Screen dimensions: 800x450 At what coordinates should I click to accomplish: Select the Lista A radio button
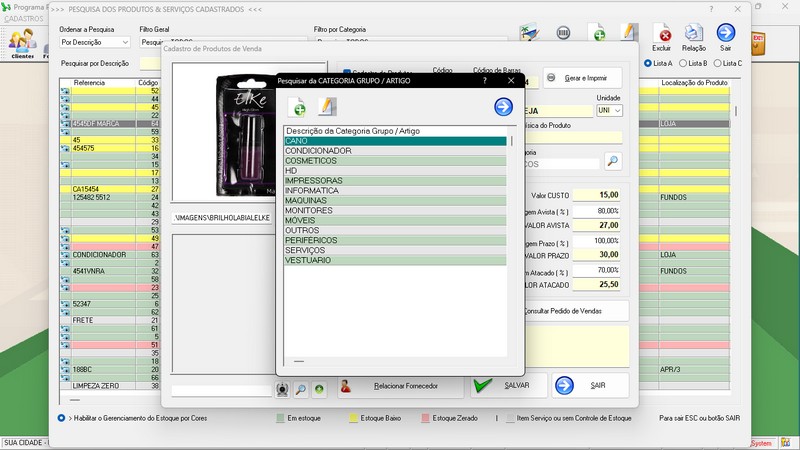[649, 63]
